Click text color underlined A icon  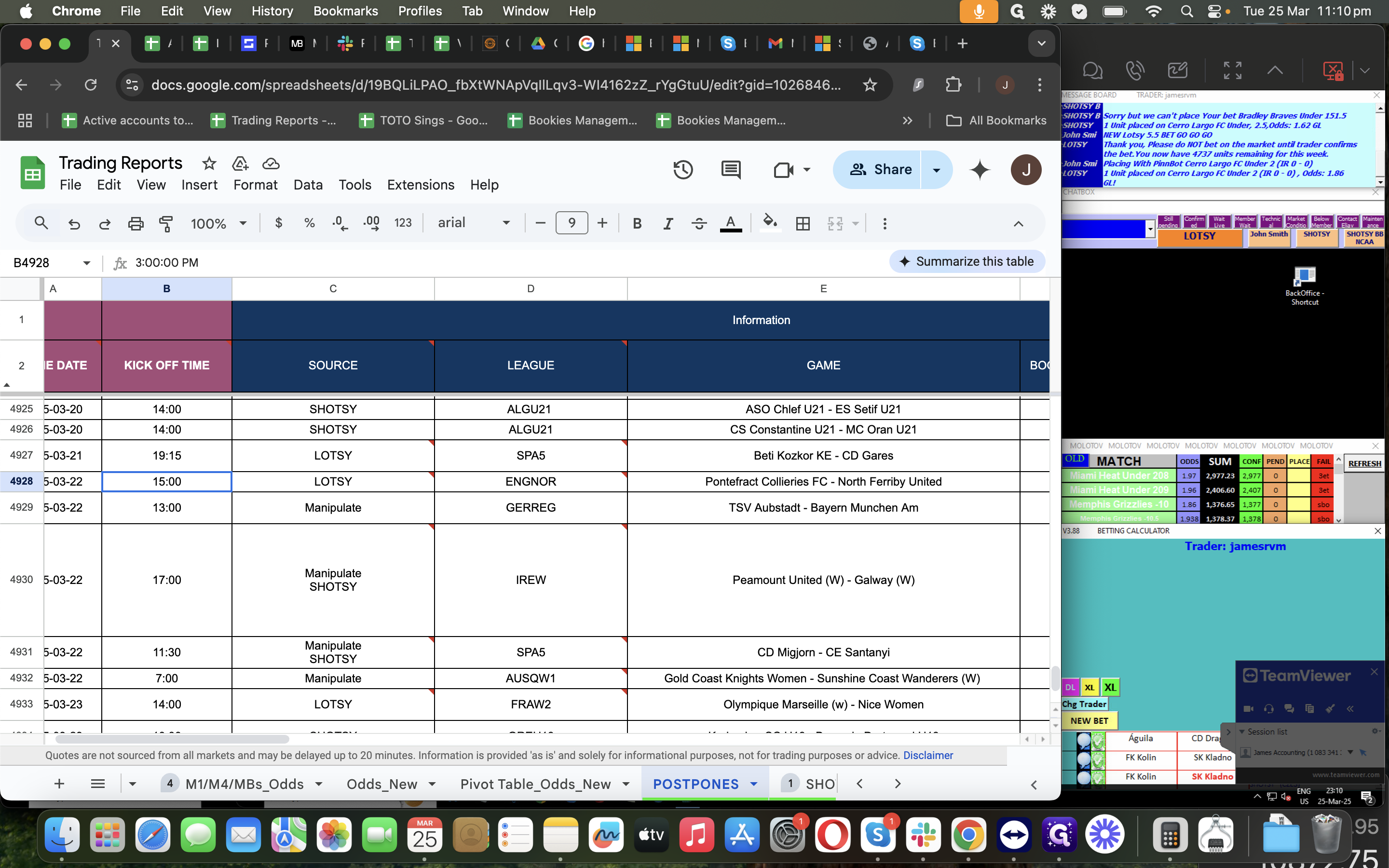[731, 223]
